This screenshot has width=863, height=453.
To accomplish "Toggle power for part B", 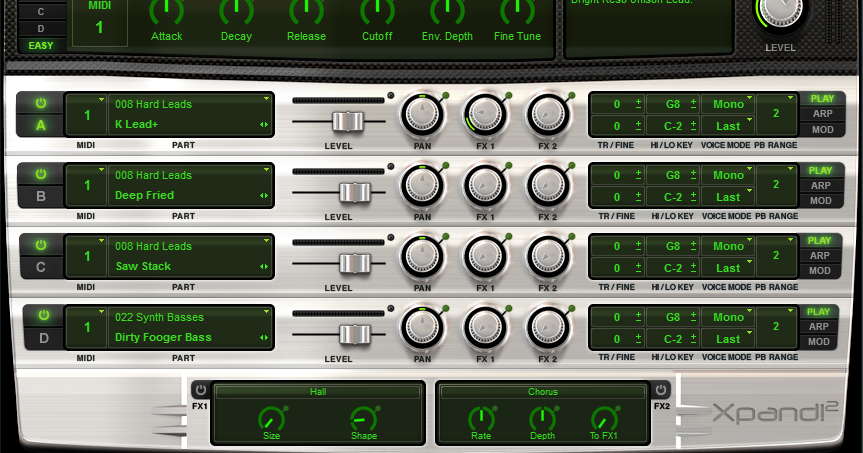I will pos(41,174).
